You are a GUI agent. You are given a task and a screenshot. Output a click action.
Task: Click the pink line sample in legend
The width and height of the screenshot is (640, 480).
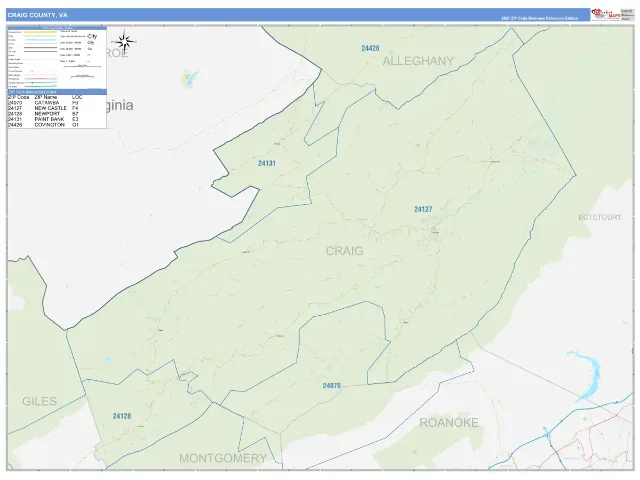tap(40, 79)
